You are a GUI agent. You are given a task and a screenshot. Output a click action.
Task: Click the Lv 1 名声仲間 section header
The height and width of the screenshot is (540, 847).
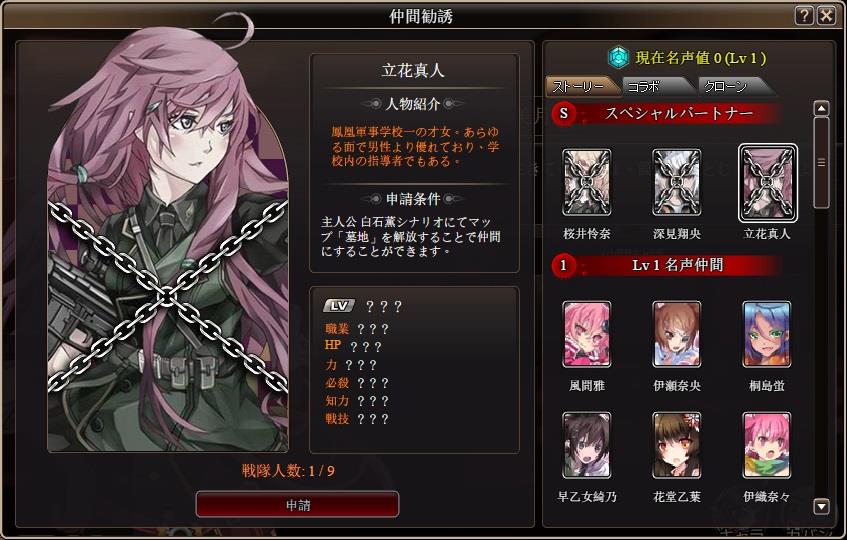click(x=667, y=265)
